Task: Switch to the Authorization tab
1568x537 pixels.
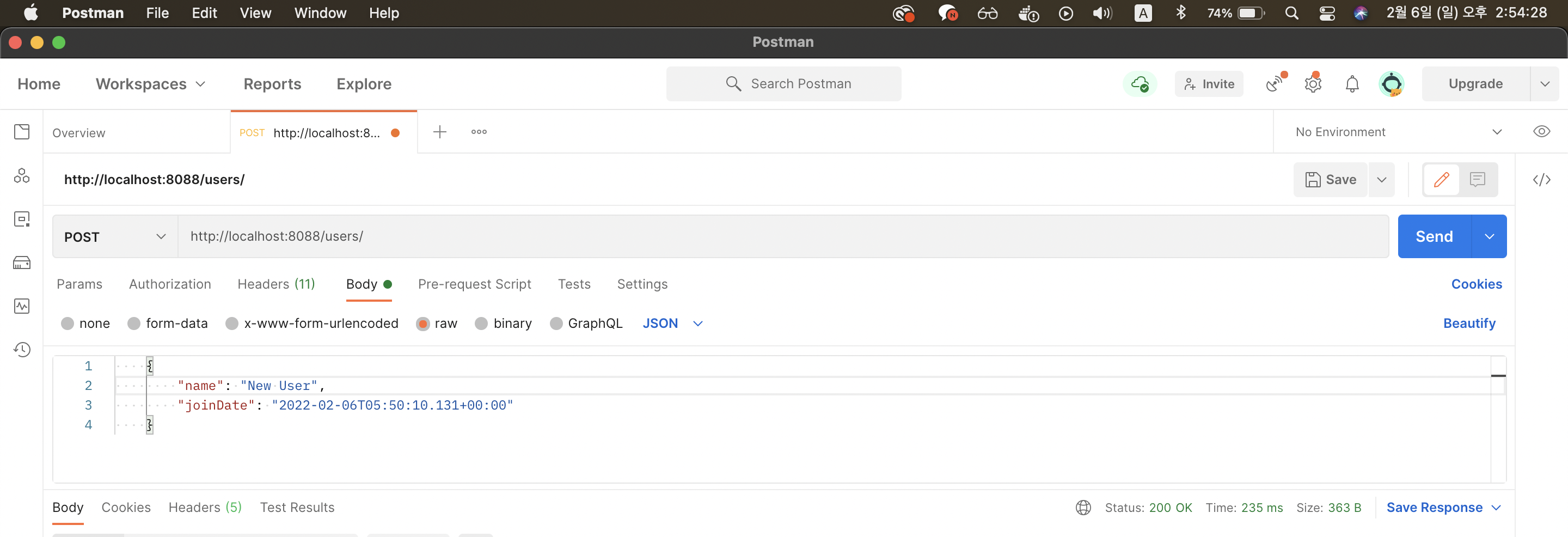Action: [170, 284]
